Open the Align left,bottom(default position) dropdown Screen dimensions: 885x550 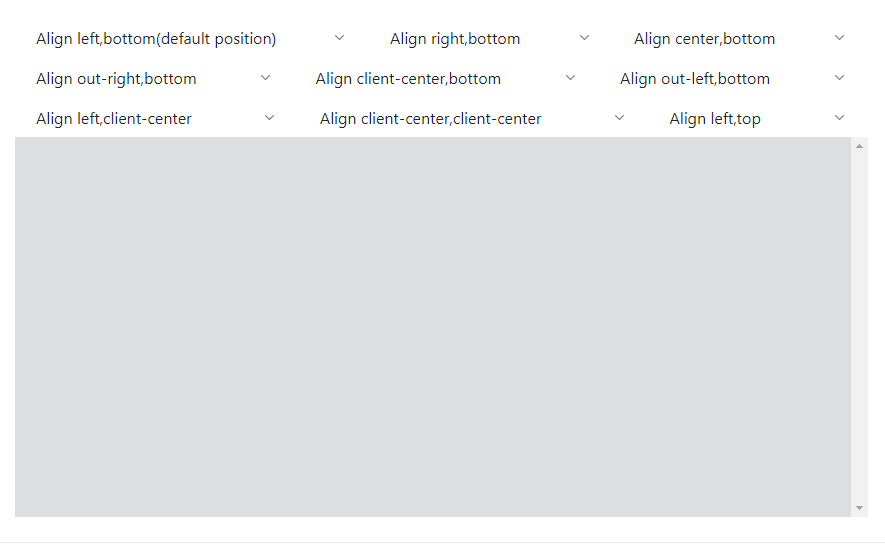pyautogui.click(x=156, y=39)
